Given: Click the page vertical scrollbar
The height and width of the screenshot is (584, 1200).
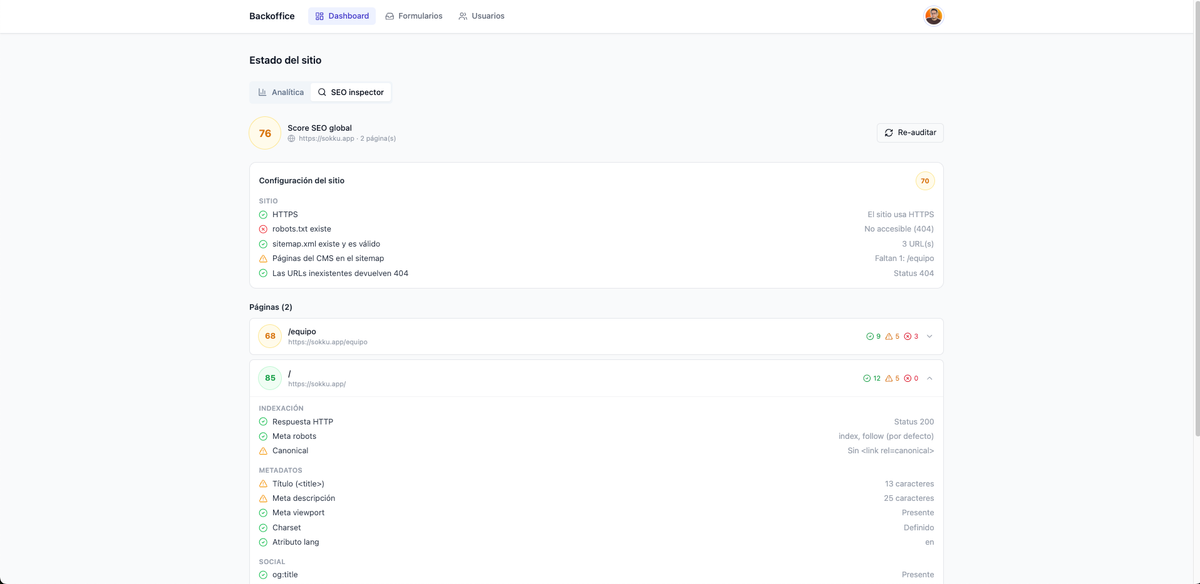Looking at the screenshot, I should click(1195, 220).
